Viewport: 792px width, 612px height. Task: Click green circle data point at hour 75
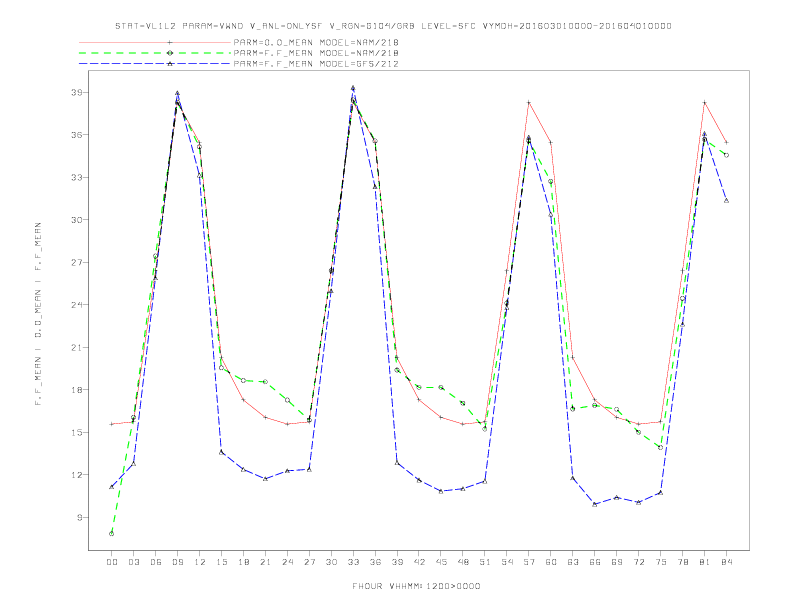(x=661, y=447)
